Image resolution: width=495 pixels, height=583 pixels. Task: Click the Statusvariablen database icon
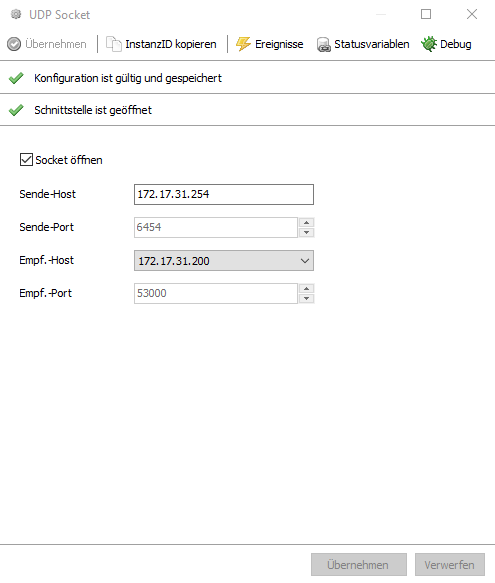pyautogui.click(x=324, y=45)
